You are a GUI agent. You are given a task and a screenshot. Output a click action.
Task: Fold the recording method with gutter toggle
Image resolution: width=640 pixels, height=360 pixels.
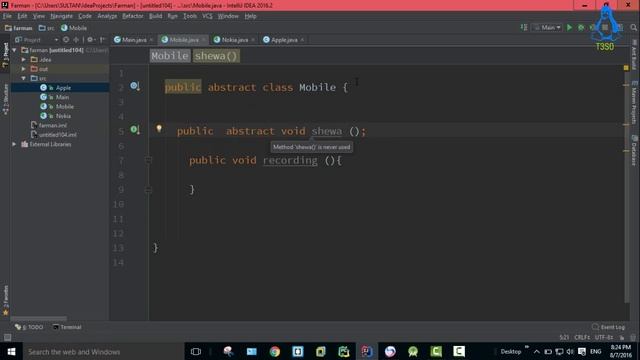148,160
